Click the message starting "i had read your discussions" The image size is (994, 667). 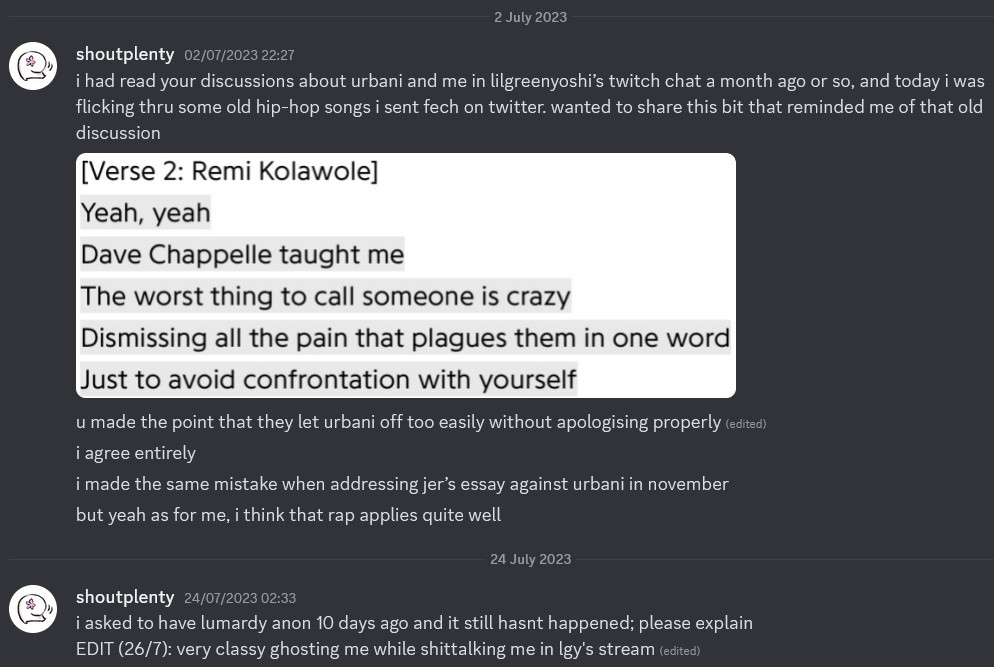point(530,106)
